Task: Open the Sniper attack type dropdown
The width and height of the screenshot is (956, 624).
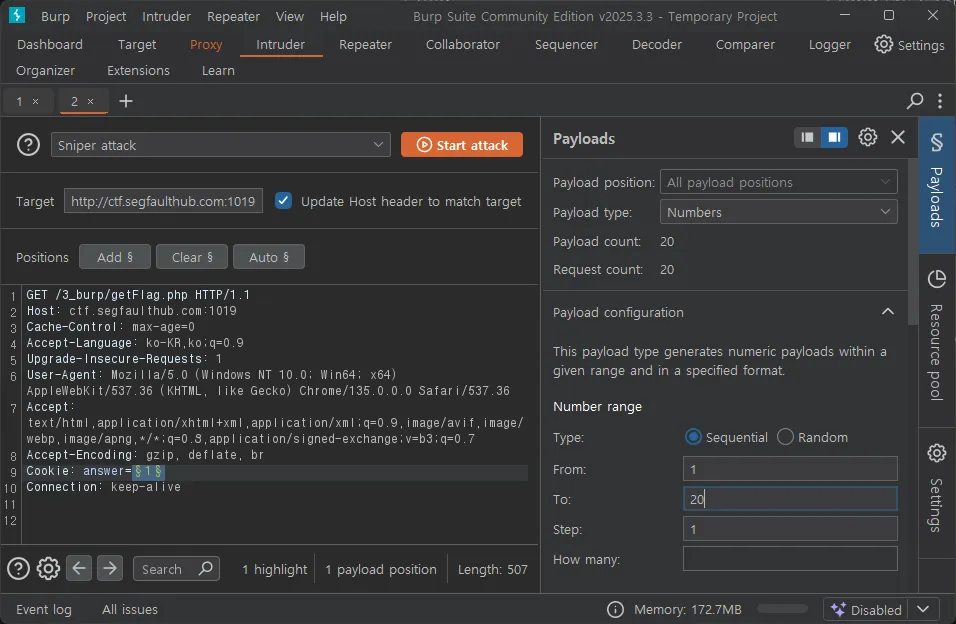Action: (221, 145)
